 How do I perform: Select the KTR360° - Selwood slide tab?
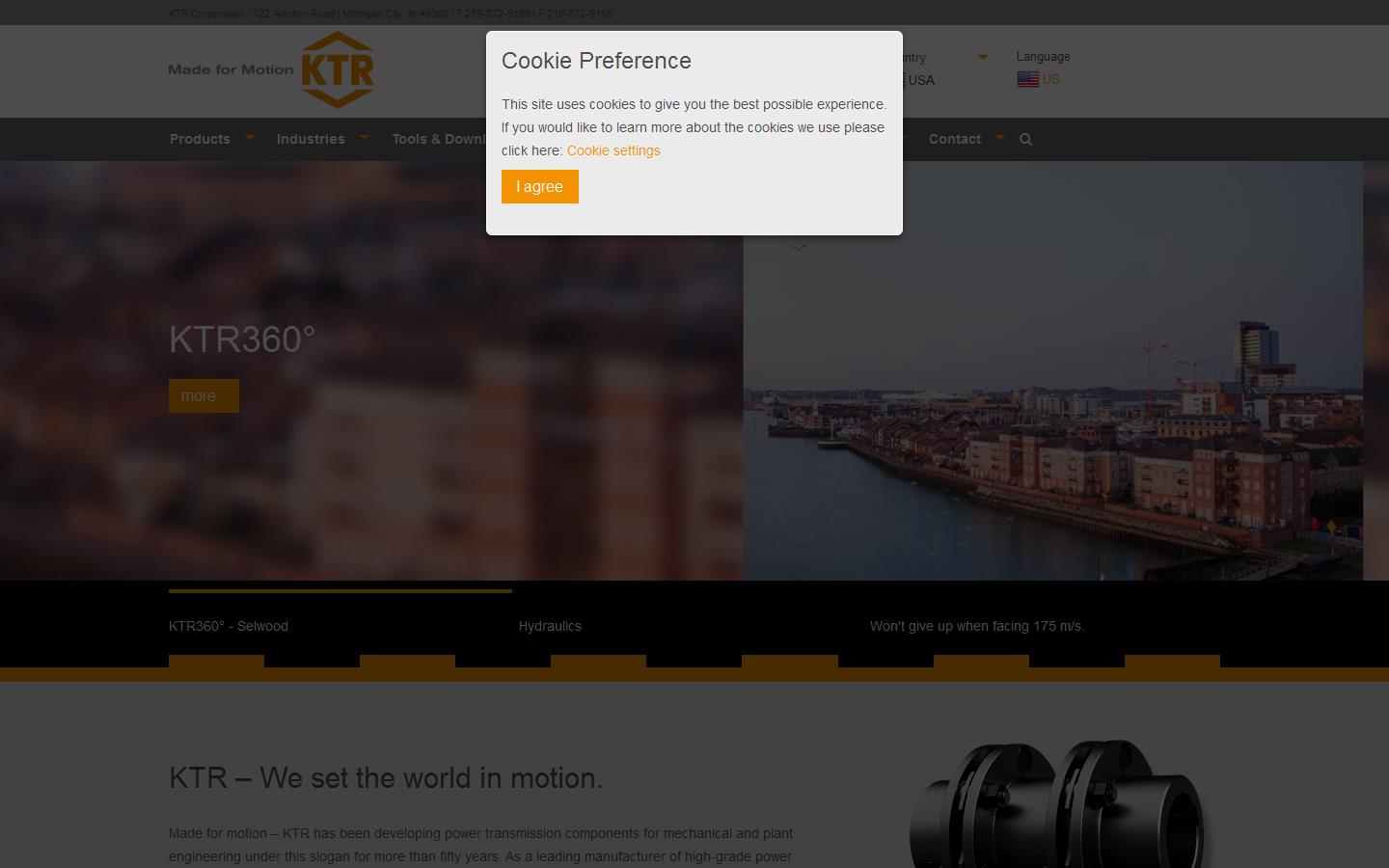(x=229, y=626)
